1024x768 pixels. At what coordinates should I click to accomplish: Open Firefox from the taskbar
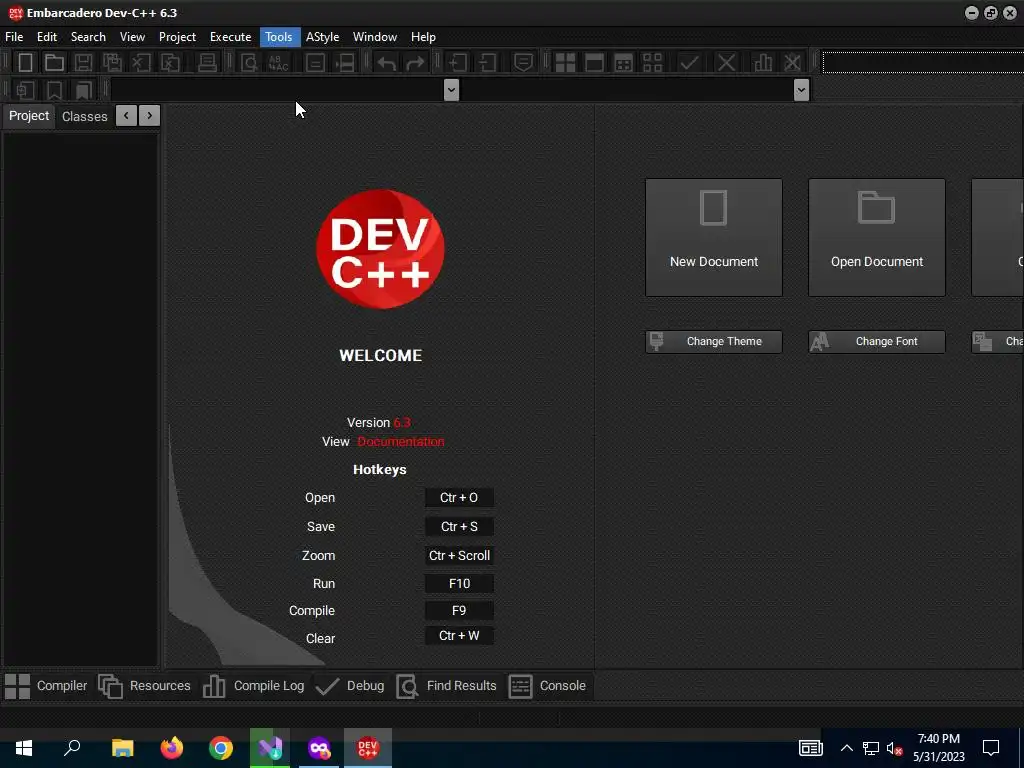click(172, 748)
